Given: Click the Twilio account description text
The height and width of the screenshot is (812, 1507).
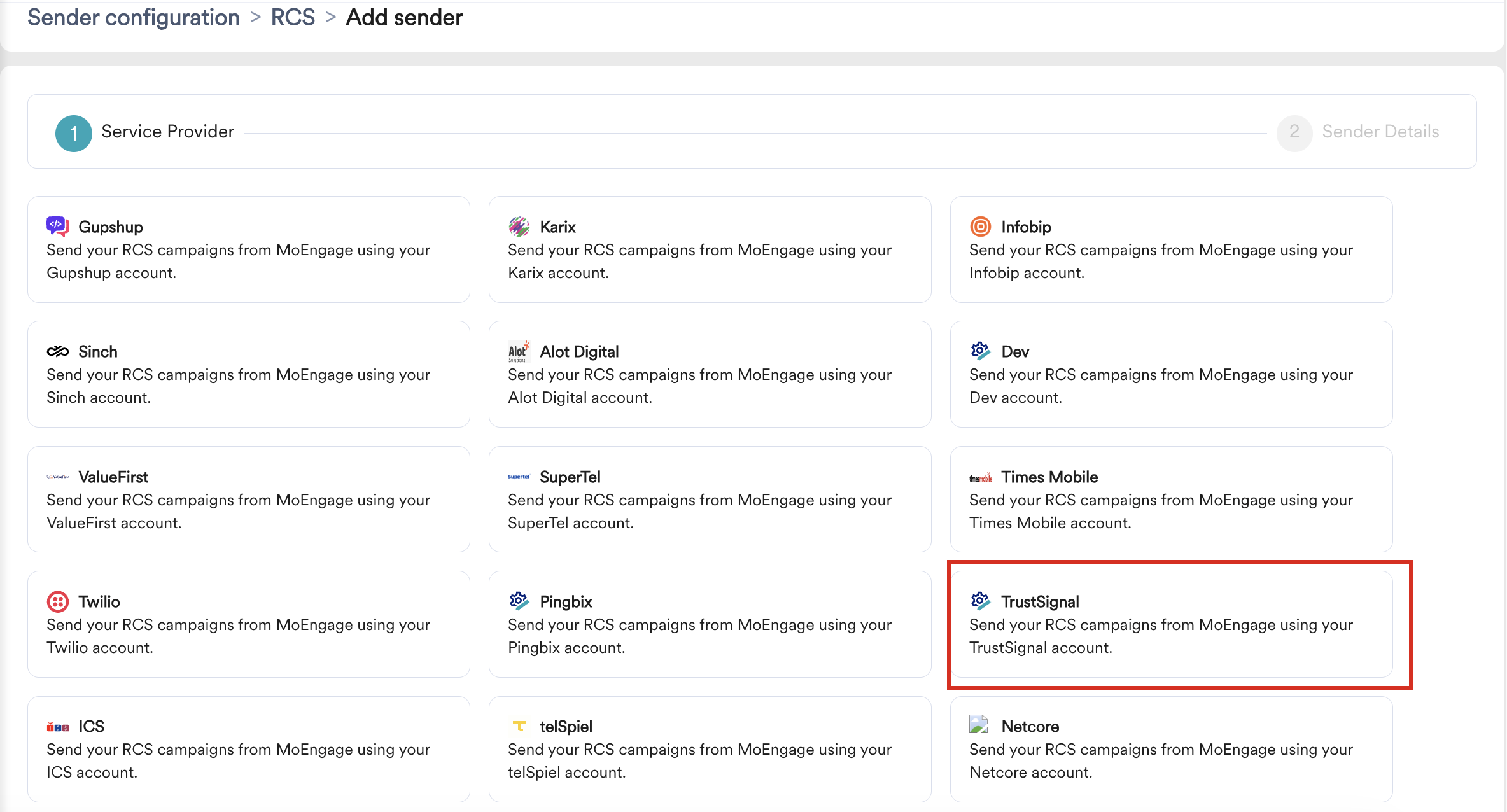Looking at the screenshot, I should click(239, 636).
